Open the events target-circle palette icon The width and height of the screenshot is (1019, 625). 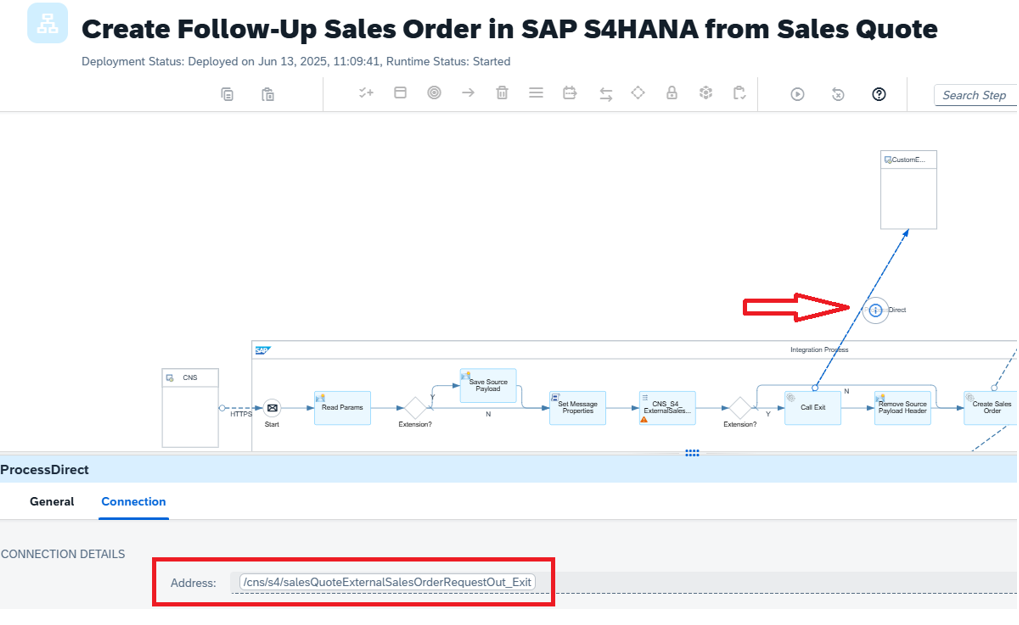click(x=434, y=93)
